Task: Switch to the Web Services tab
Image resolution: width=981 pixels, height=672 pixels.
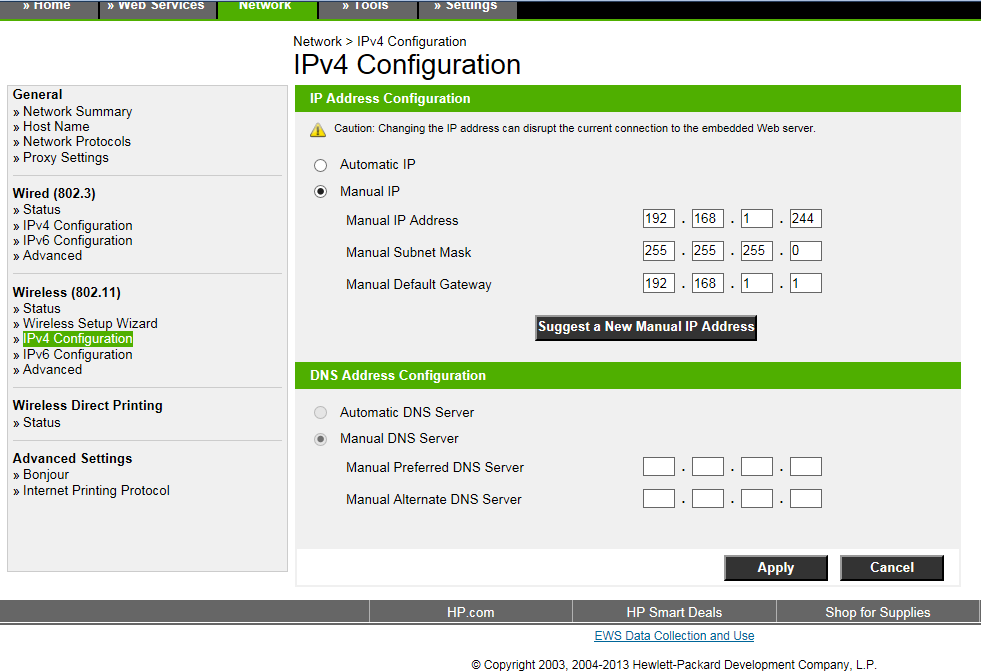Action: (157, 5)
